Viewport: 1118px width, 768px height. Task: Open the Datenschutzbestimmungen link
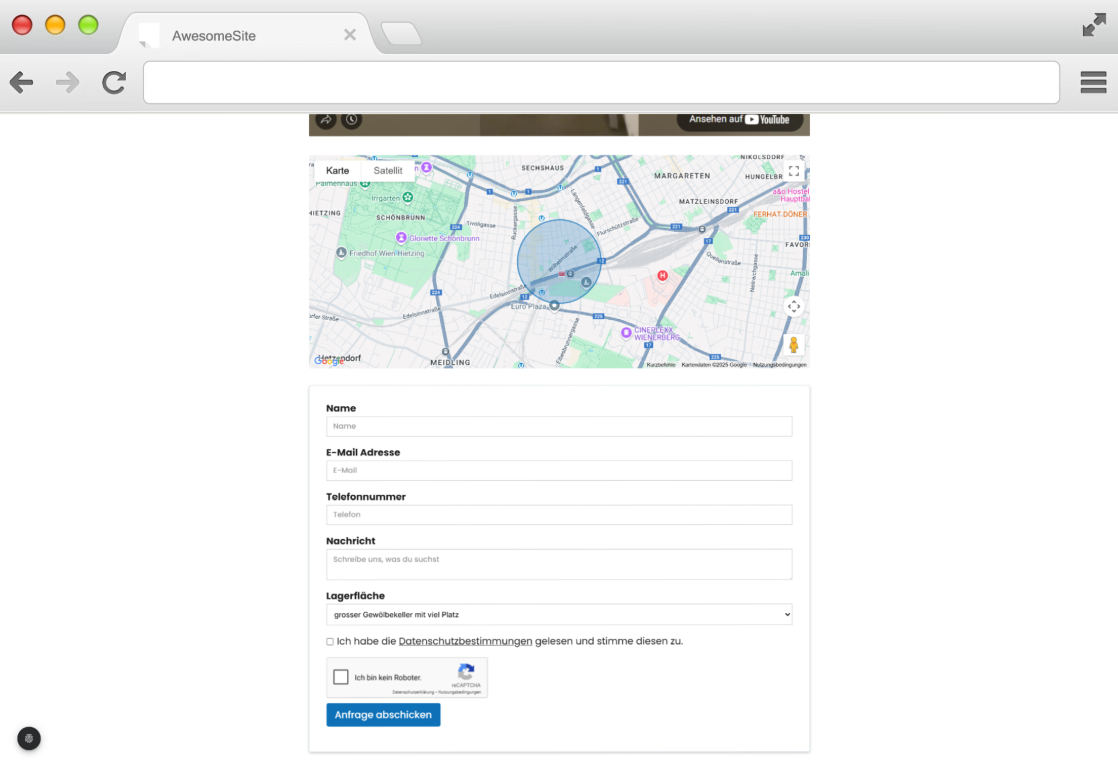465,641
